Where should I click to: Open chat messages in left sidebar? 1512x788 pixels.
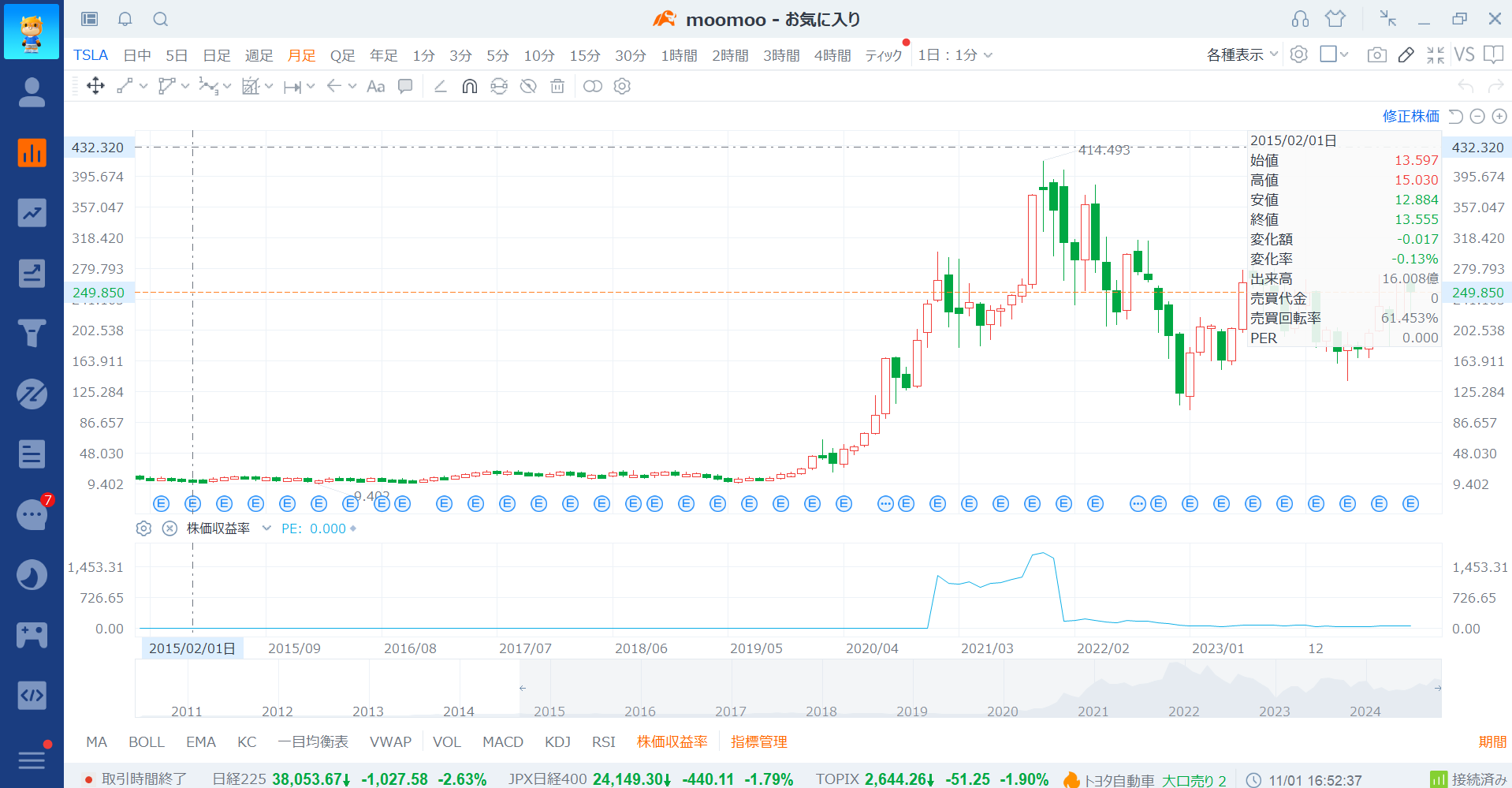32,514
